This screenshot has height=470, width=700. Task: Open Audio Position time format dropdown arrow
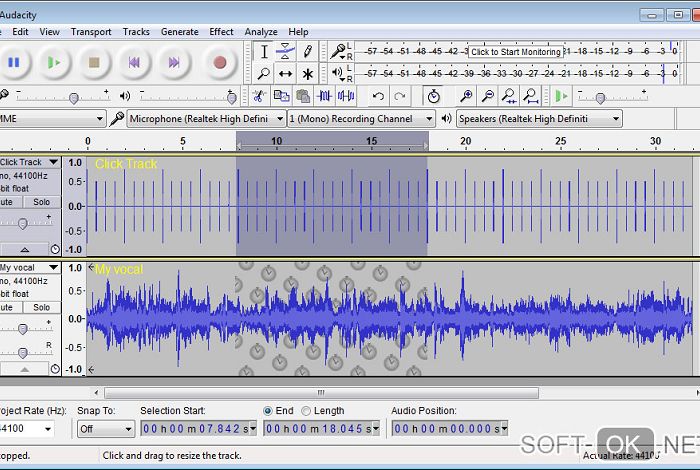pyautogui.click(x=504, y=428)
